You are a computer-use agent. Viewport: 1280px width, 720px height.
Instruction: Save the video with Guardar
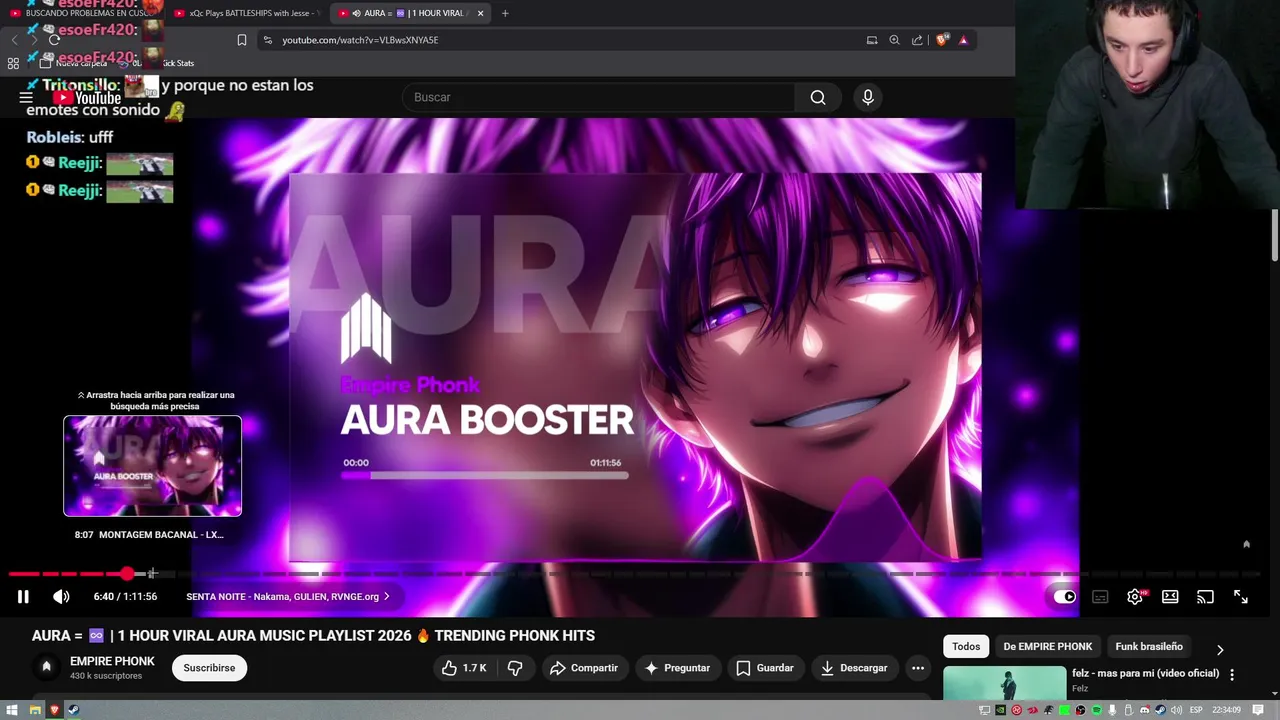click(x=765, y=668)
